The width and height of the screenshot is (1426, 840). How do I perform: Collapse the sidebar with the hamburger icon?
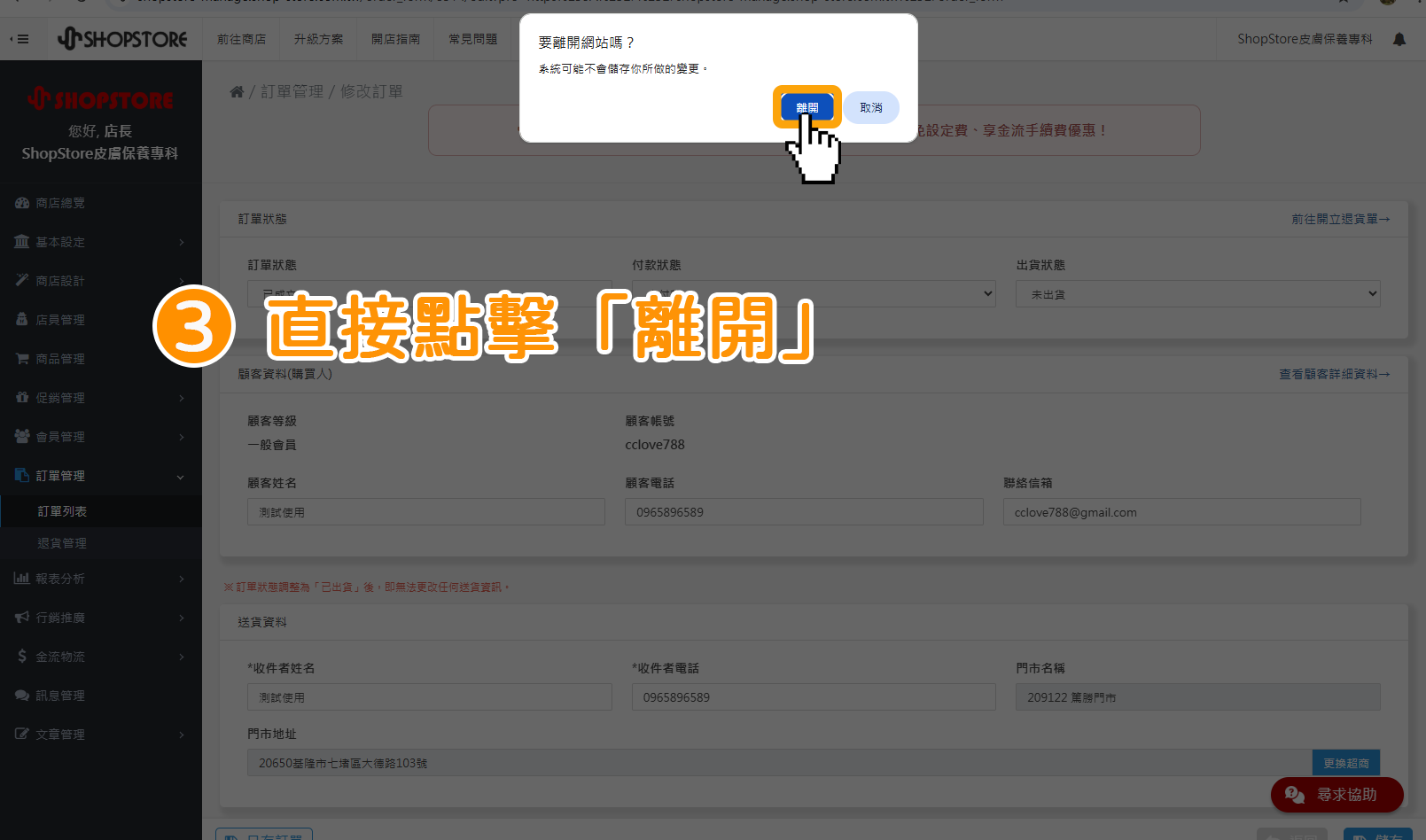19,39
